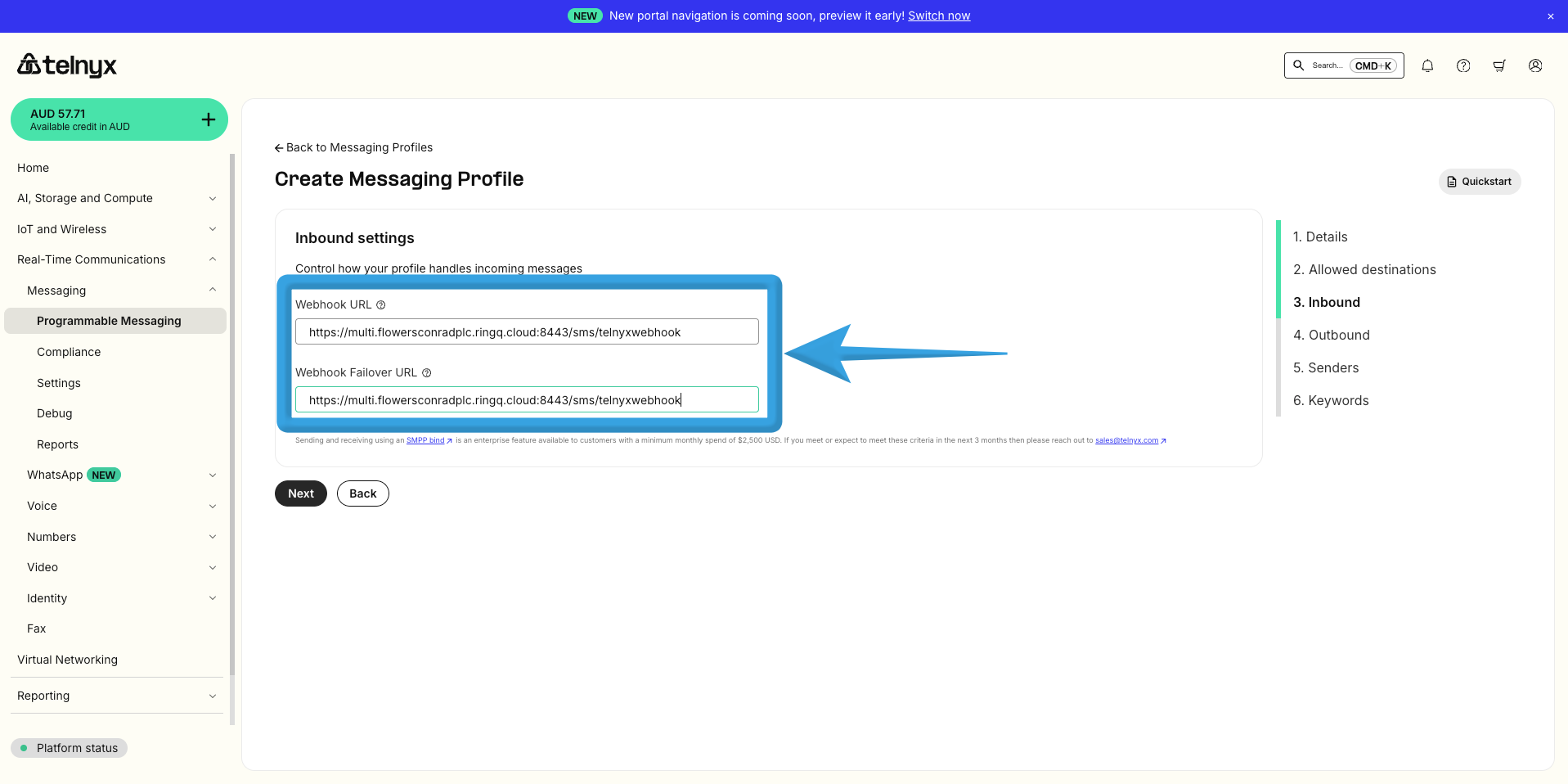The height and width of the screenshot is (784, 1568).
Task: View the Webhook URL tooltip icon
Action: 381,304
